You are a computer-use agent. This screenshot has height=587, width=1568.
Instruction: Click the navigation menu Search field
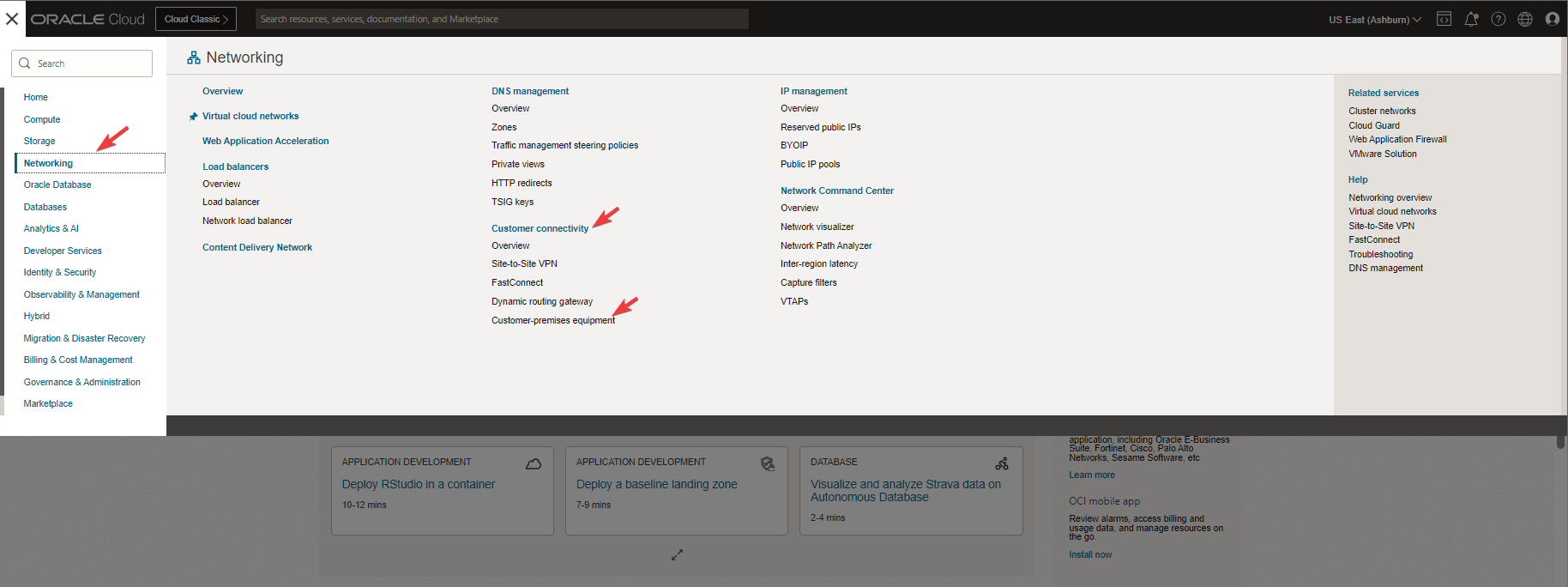point(82,64)
